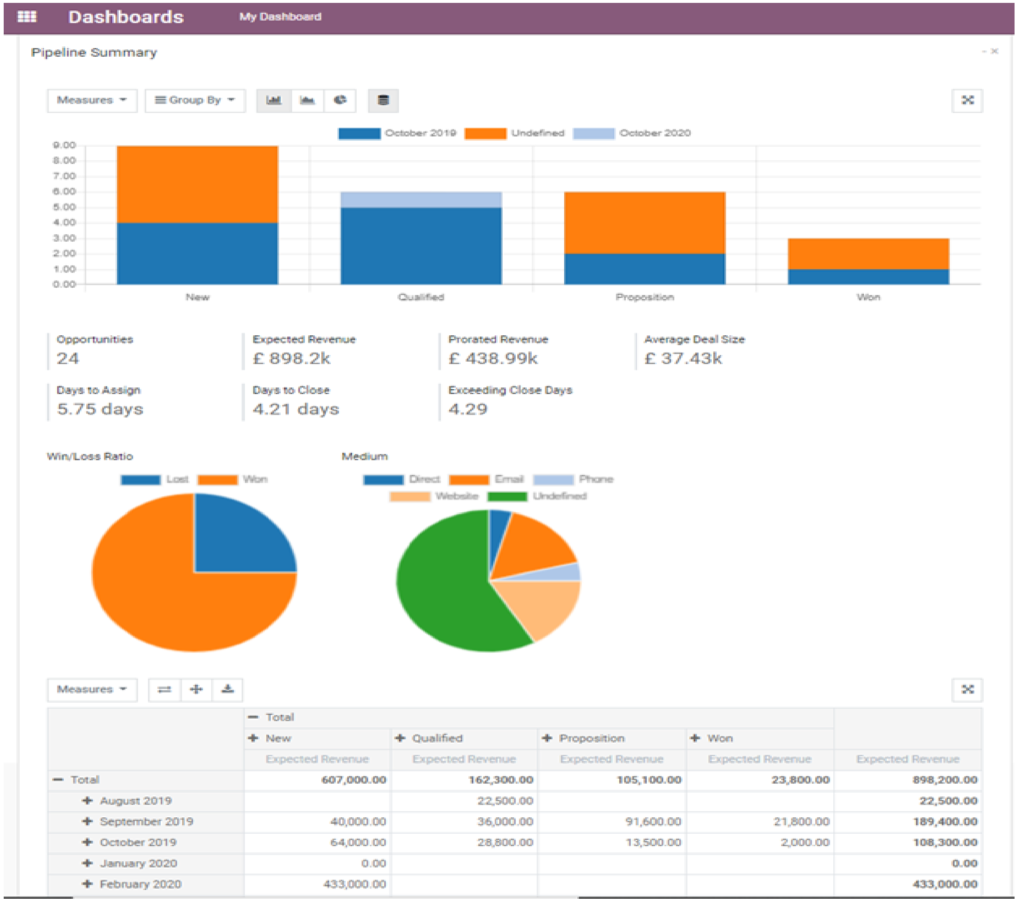The width and height of the screenshot is (1024, 904).
Task: Expand the Pipeline Summary graph to fullscreen
Action: click(x=967, y=100)
